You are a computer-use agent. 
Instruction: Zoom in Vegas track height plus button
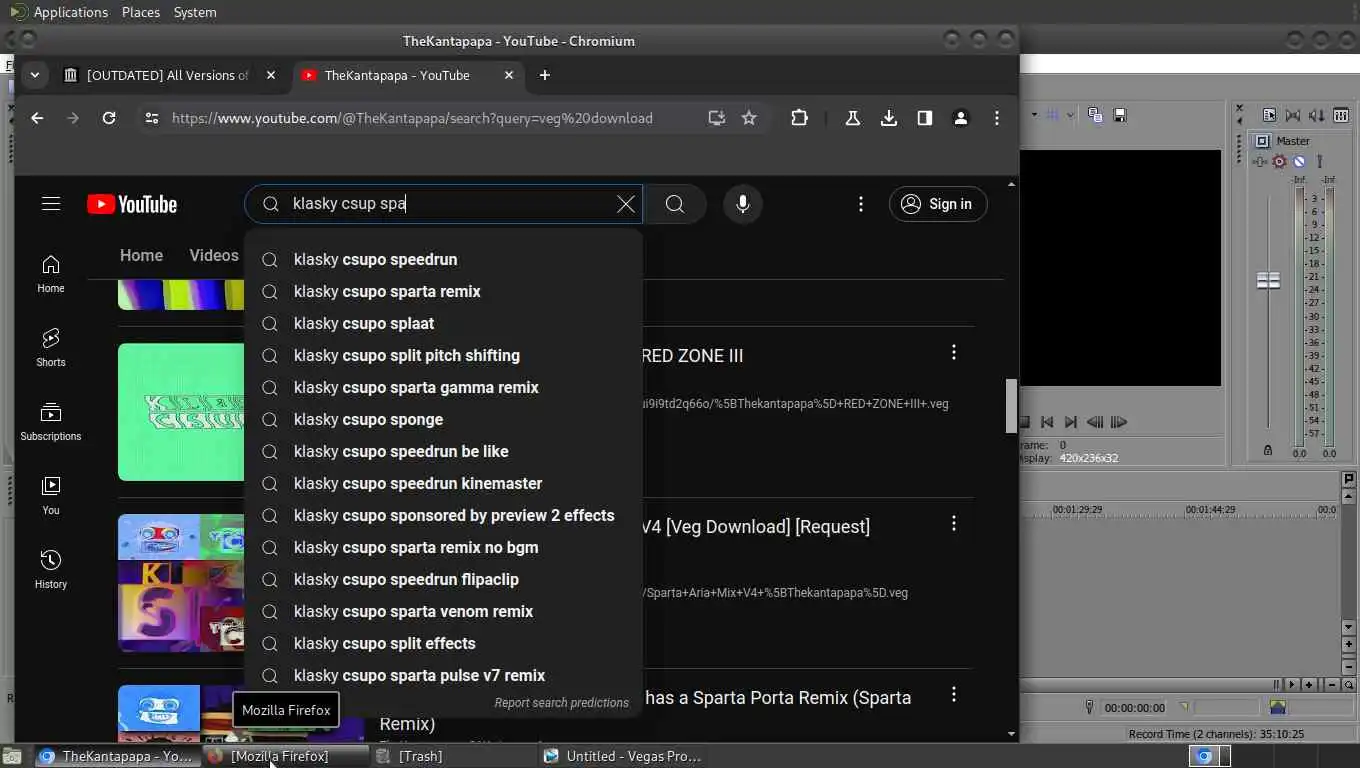click(x=1349, y=644)
